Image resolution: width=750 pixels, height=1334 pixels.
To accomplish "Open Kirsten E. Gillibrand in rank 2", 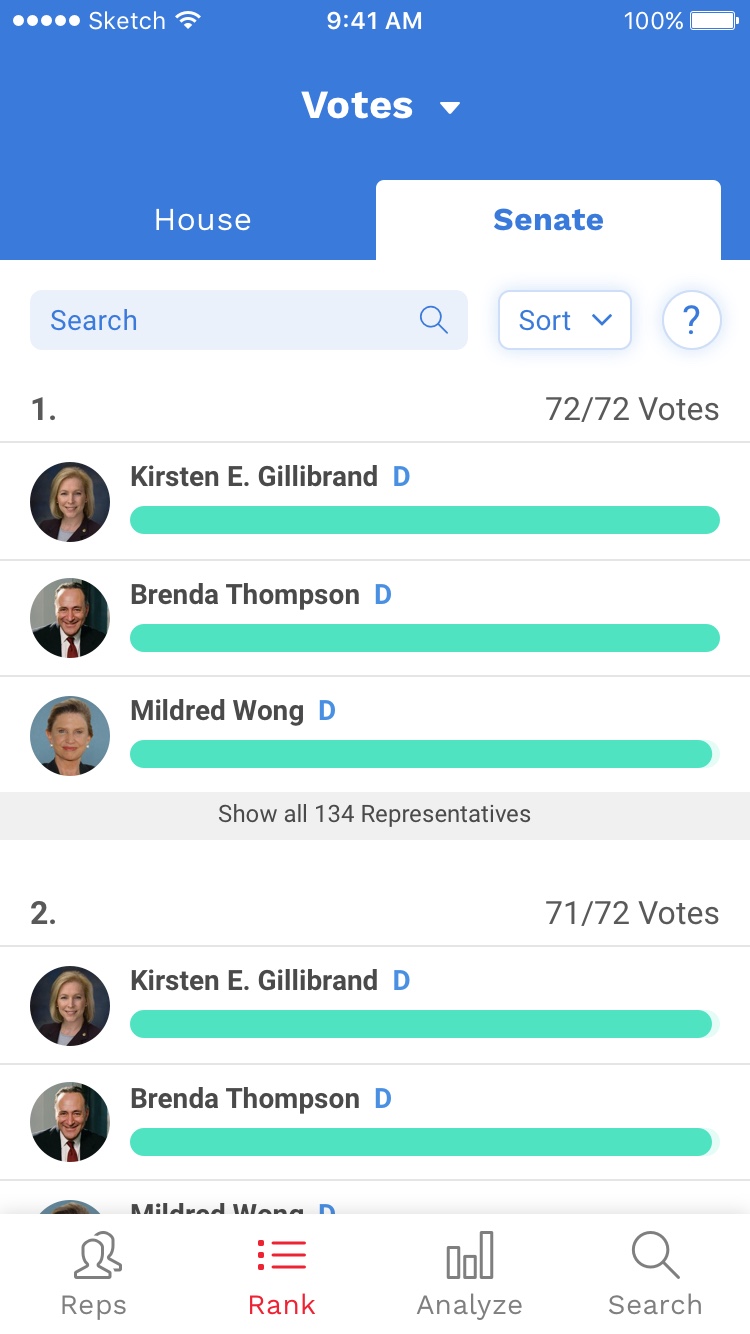I will 254,981.
